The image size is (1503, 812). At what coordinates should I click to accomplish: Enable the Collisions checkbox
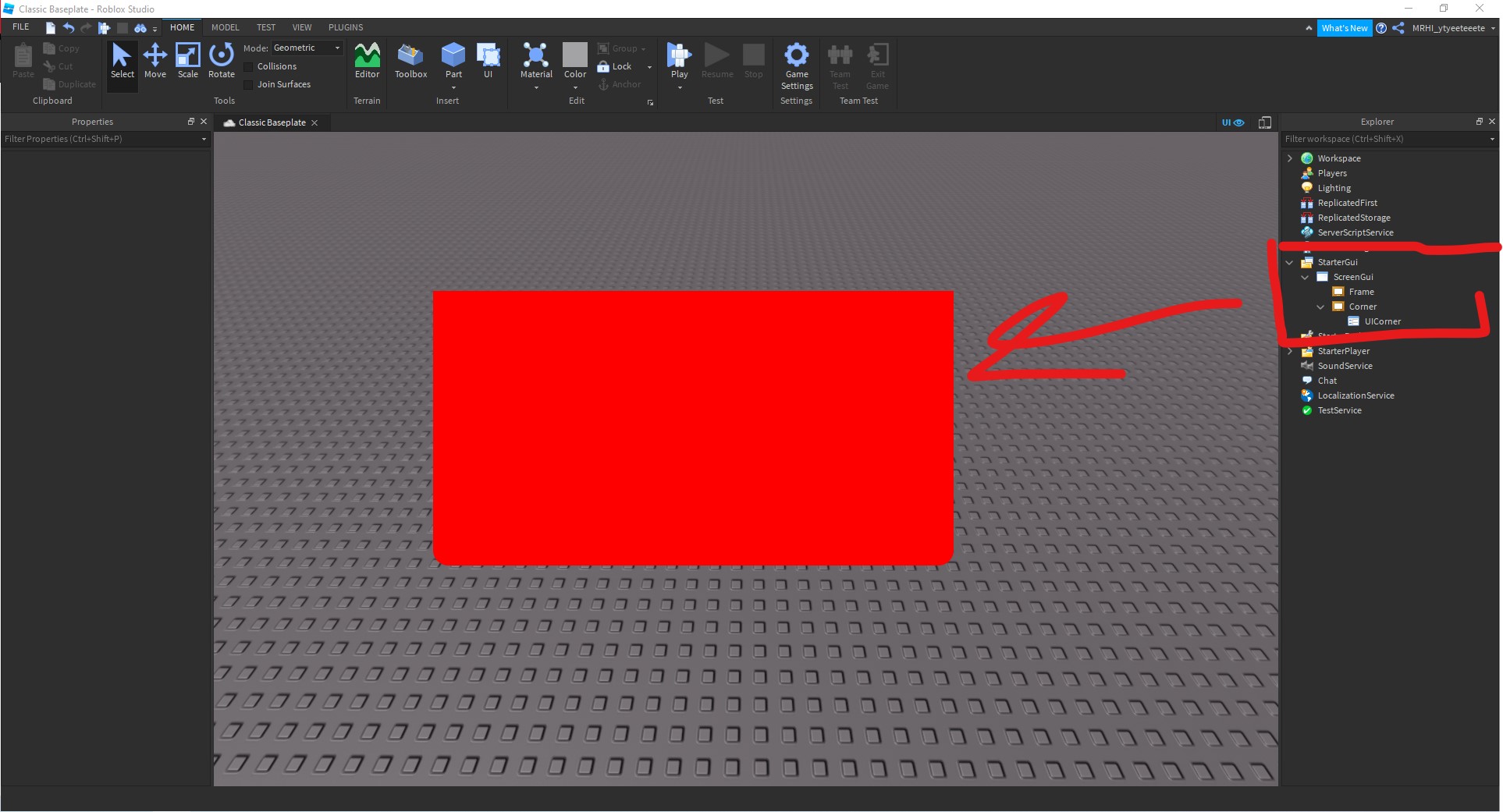248,66
